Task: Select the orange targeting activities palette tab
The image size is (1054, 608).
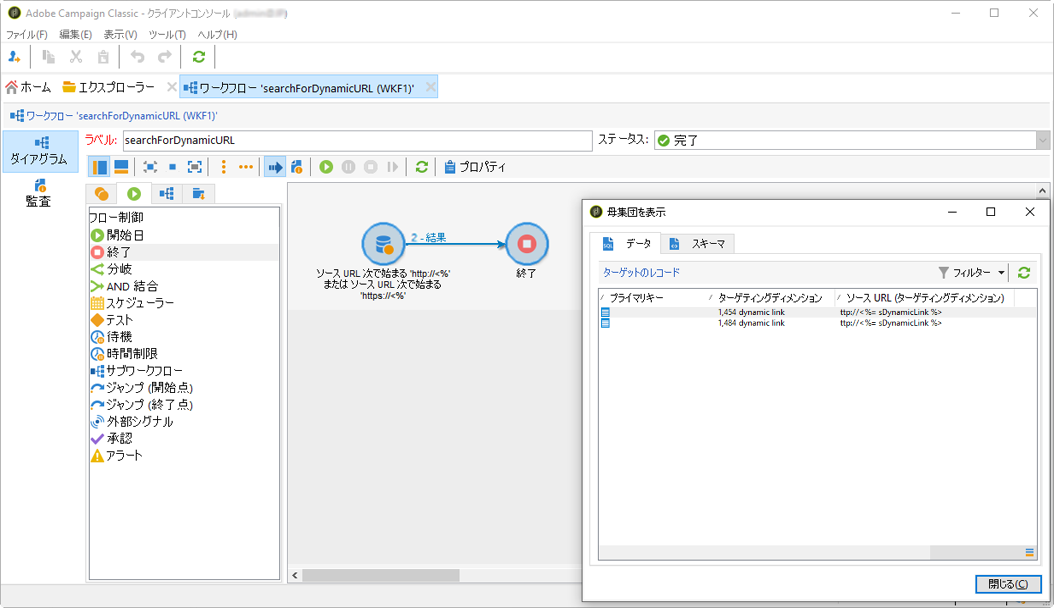Action: click(x=102, y=194)
